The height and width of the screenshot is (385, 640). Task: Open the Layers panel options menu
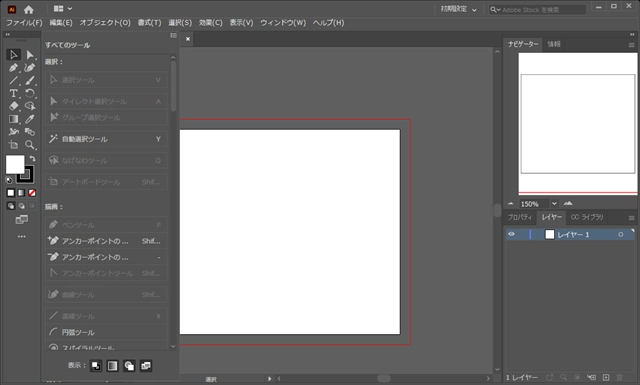click(x=631, y=218)
